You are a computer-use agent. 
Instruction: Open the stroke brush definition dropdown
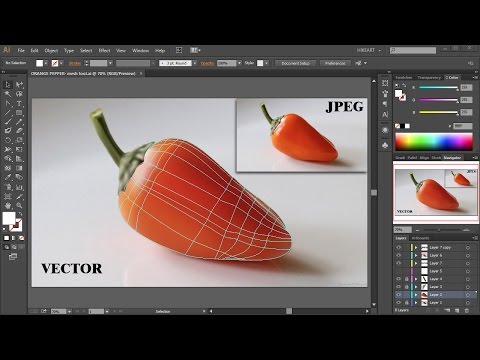point(195,63)
